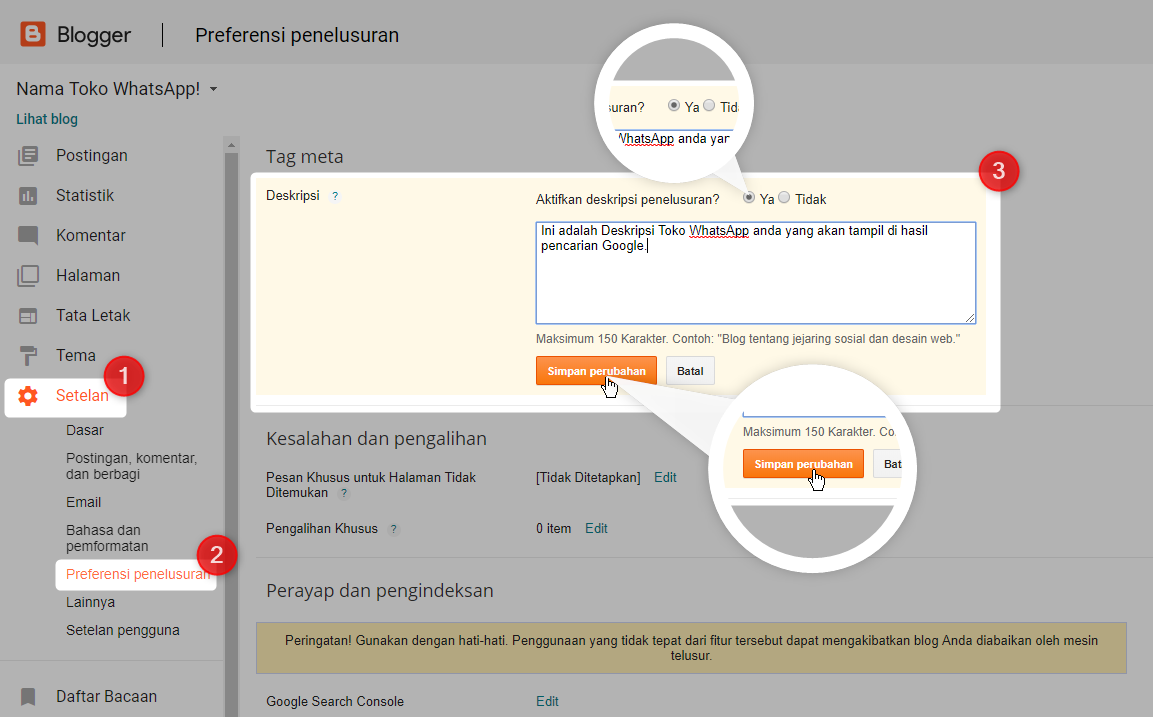Click the Tag meta section heading
Image resolution: width=1153 pixels, height=717 pixels.
tap(304, 157)
